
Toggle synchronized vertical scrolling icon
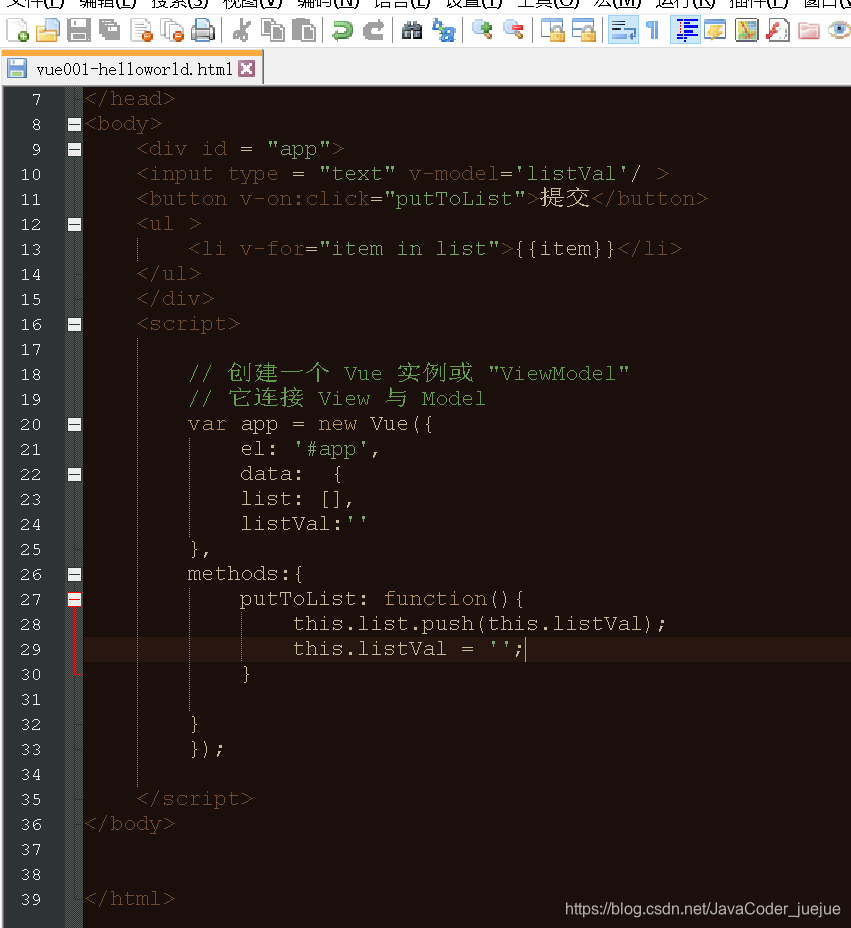(x=552, y=30)
